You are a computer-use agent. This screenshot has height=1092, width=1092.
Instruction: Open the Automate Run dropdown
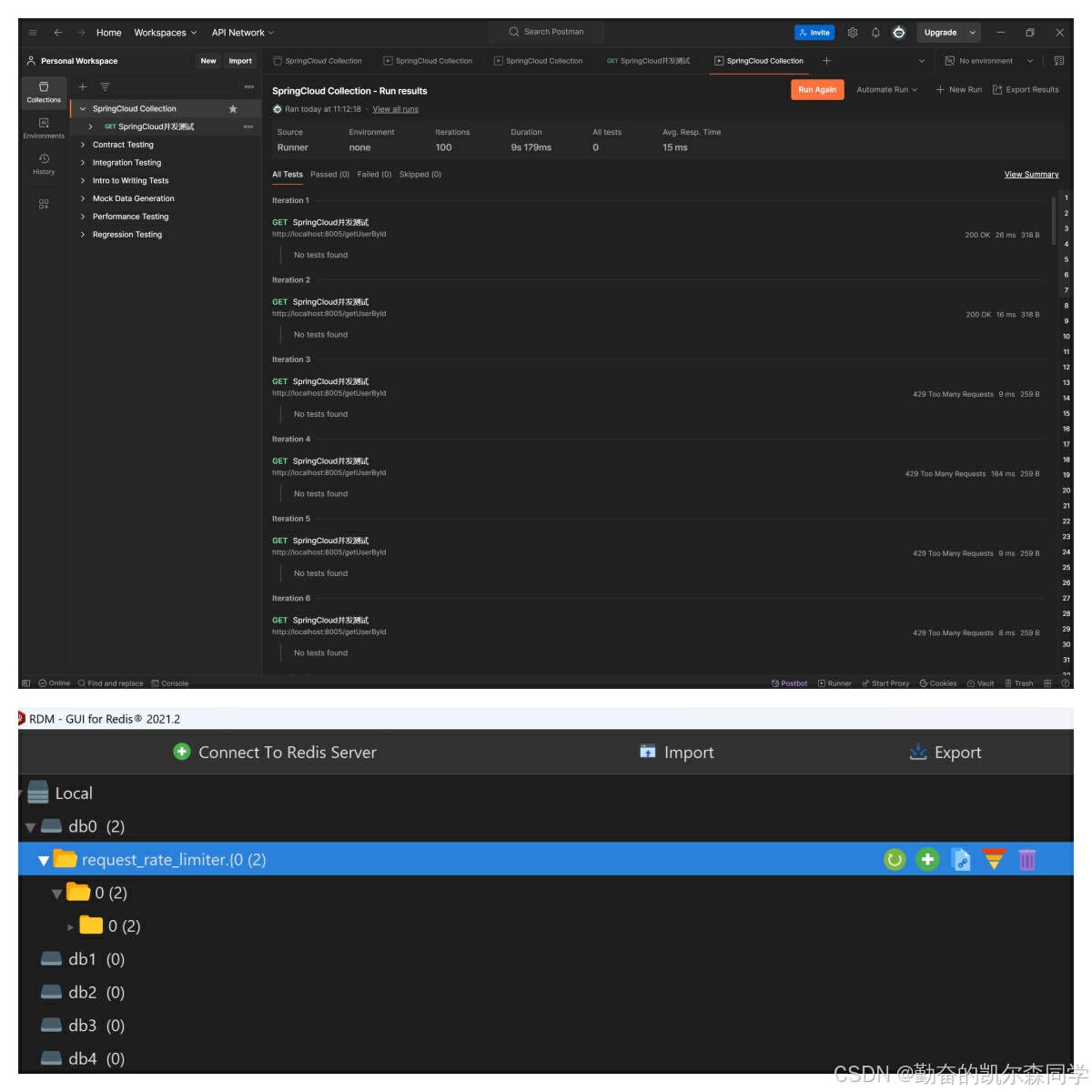887,90
